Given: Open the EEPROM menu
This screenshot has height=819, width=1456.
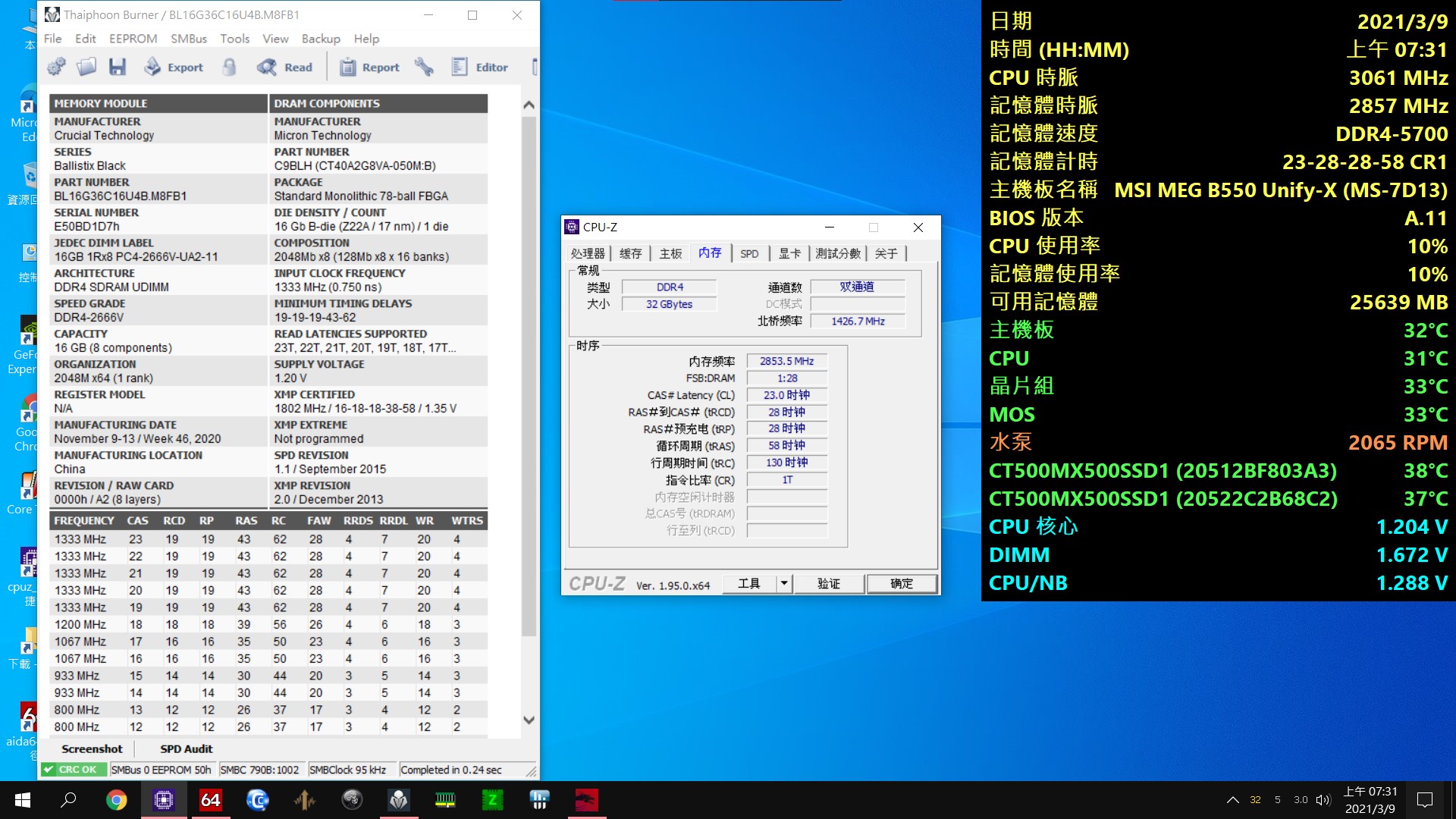Looking at the screenshot, I should (133, 39).
